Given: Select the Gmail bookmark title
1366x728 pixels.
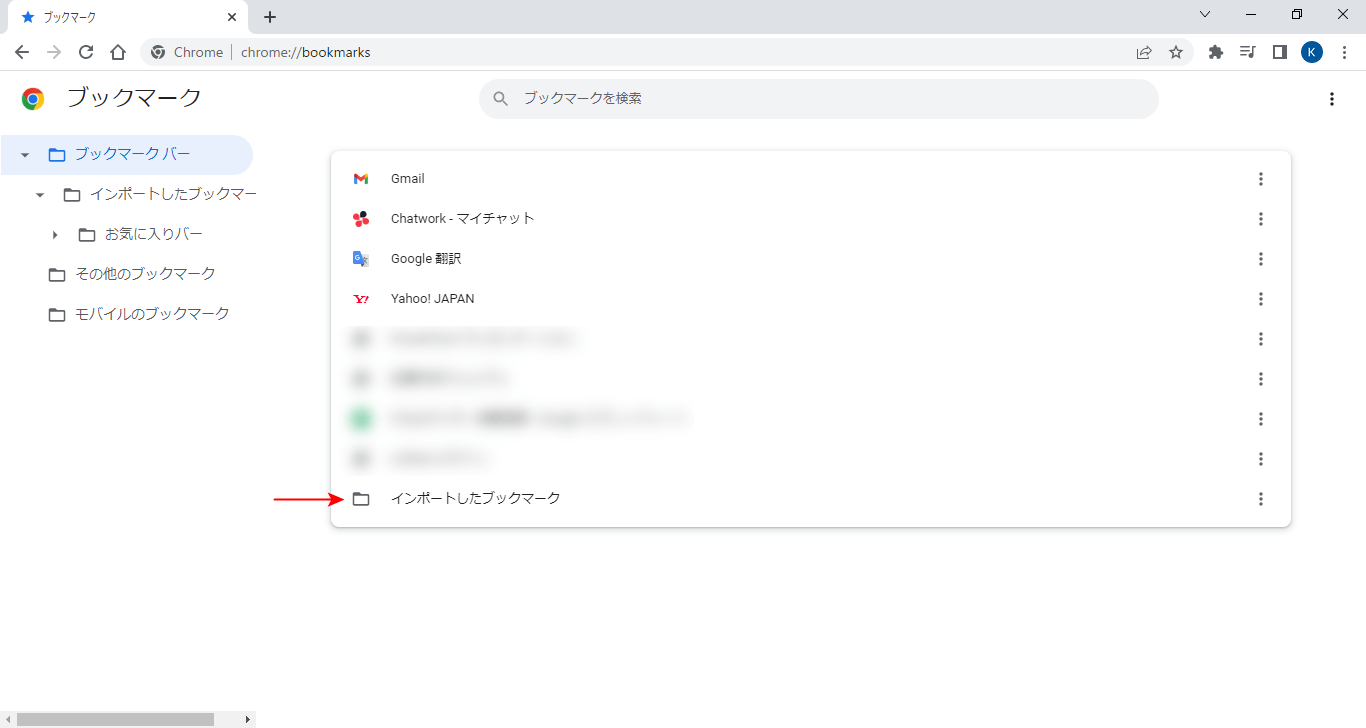Looking at the screenshot, I should [x=408, y=179].
